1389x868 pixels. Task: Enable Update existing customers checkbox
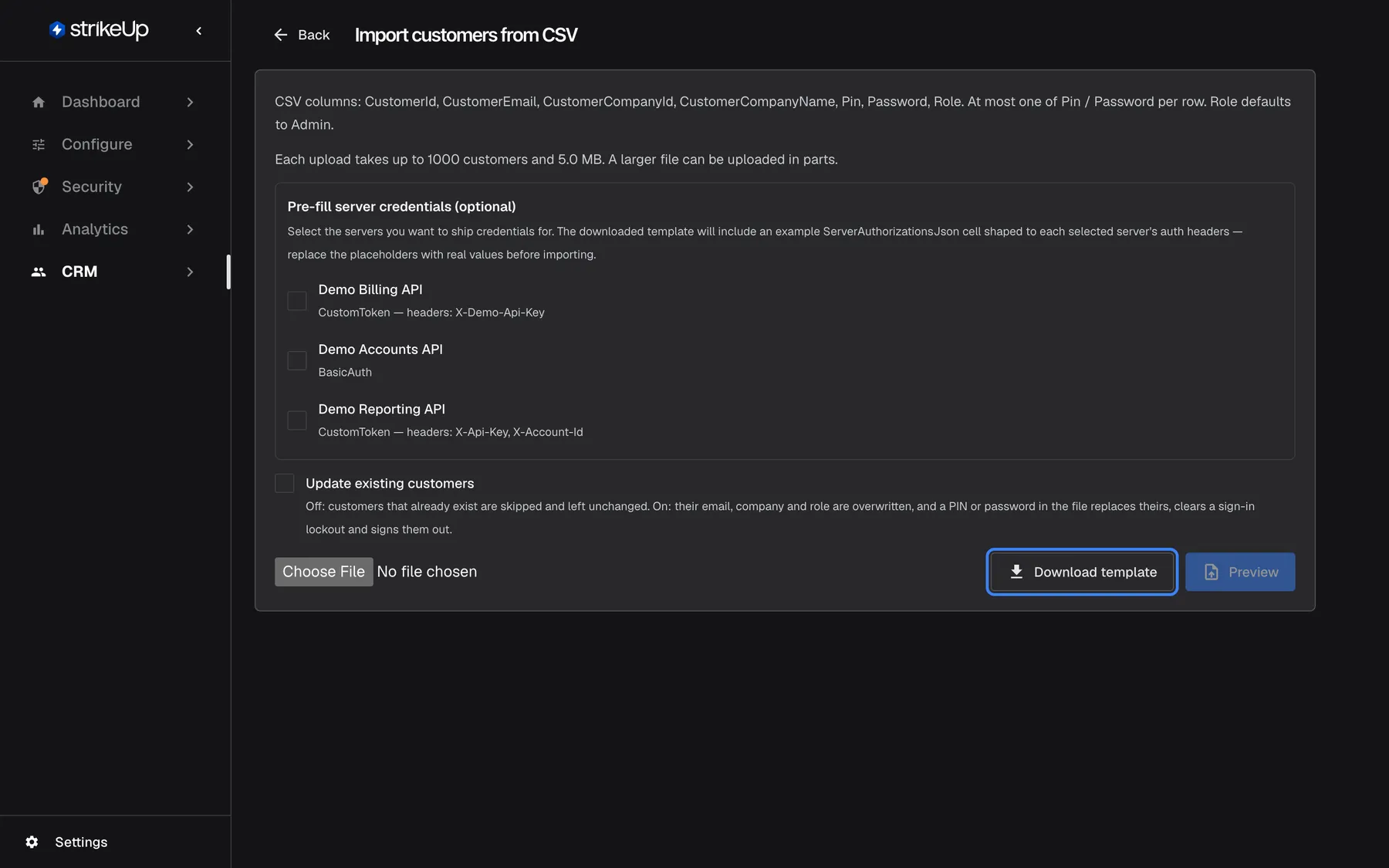285,483
